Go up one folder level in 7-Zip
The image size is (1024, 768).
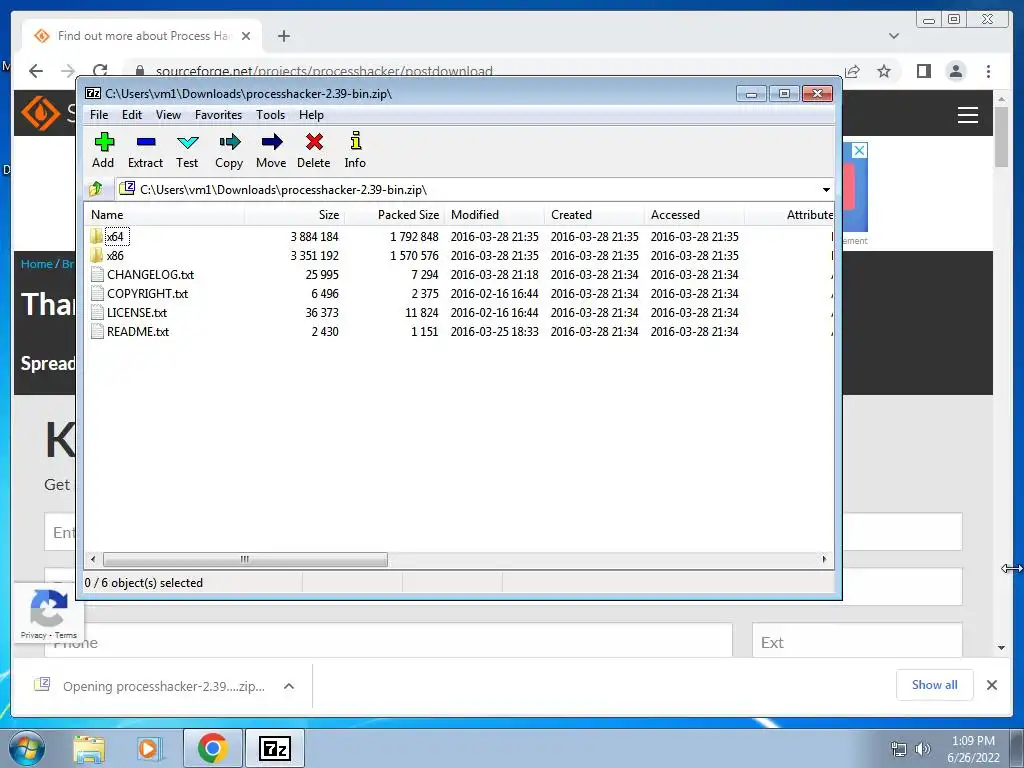96,189
